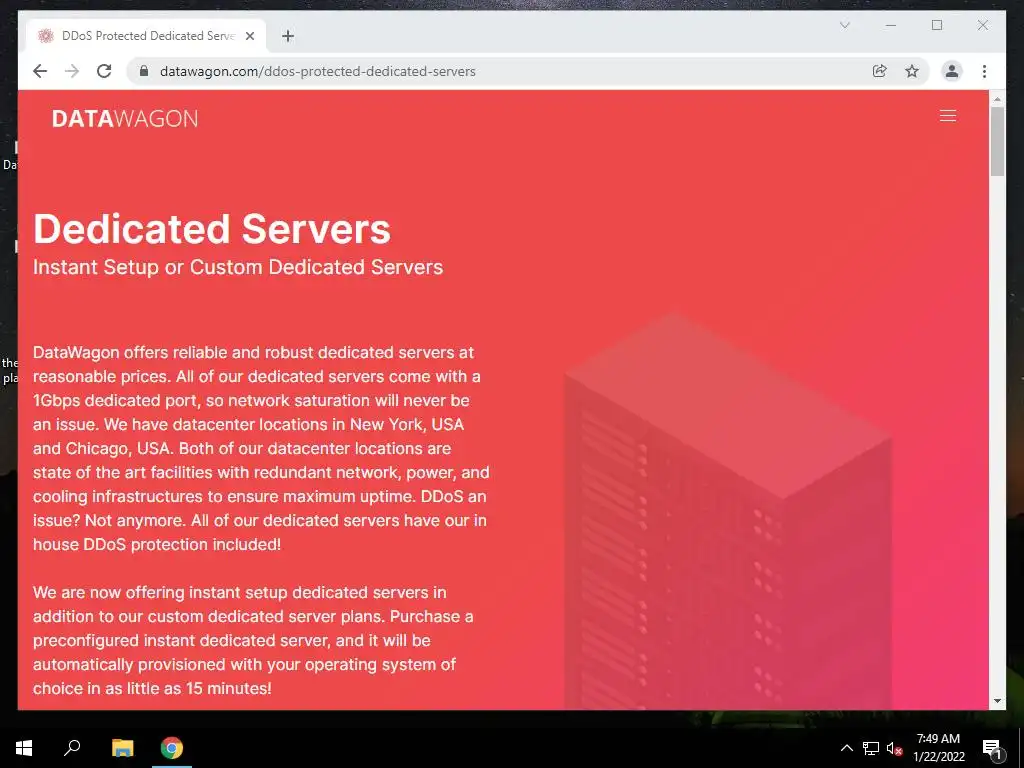View site info via the lock icon

coord(144,71)
